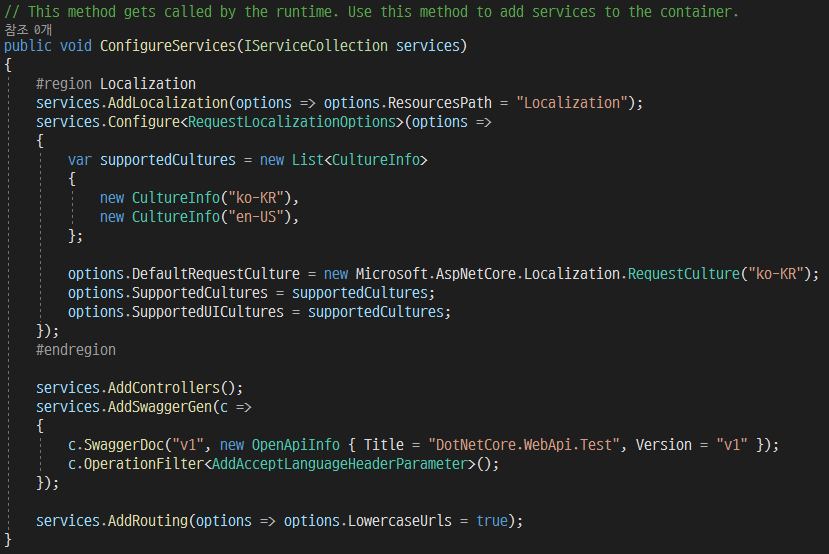829x554 pixels.
Task: Click the "Localization" string literal
Action: coord(572,103)
